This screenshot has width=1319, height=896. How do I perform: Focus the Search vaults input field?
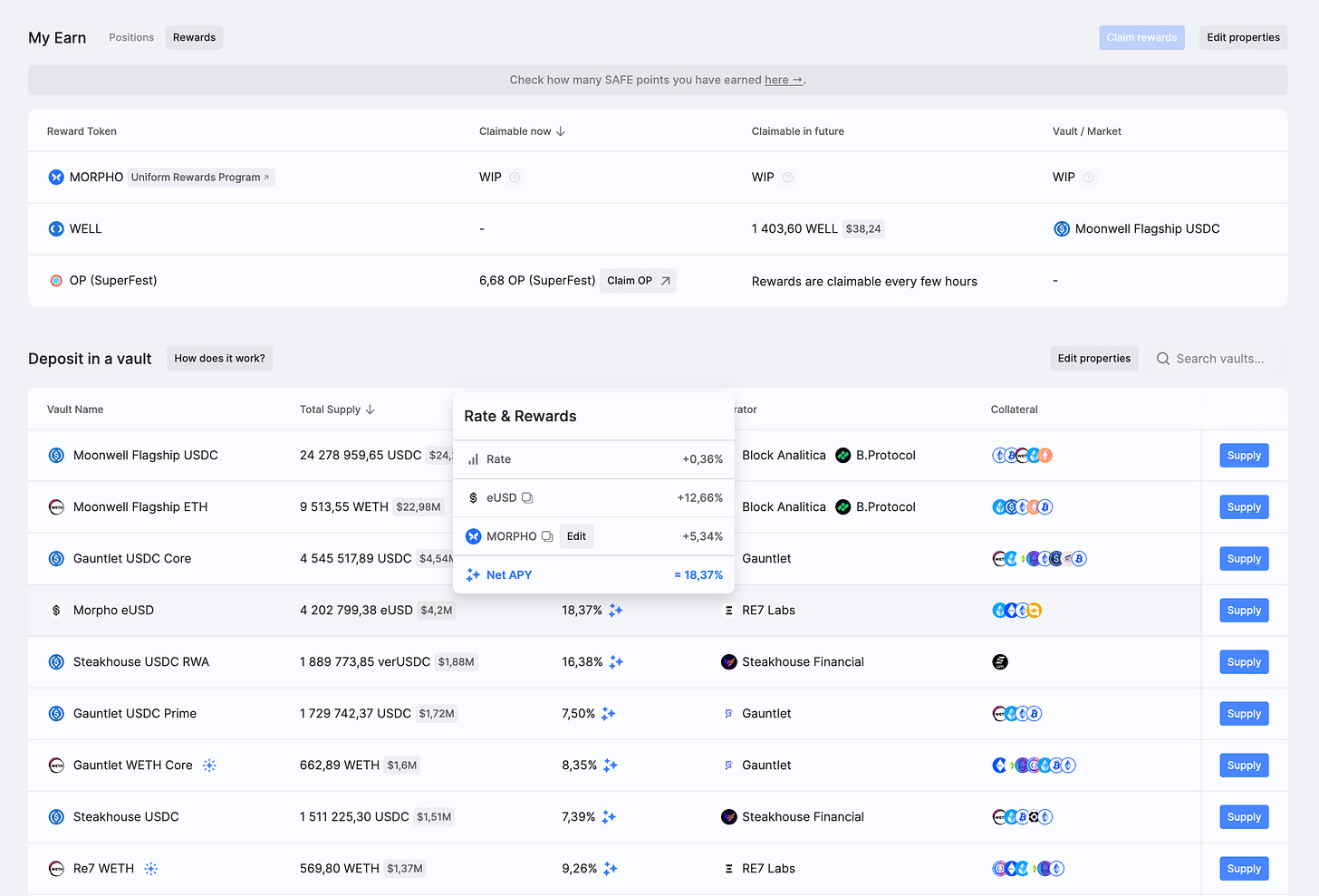coord(1219,359)
